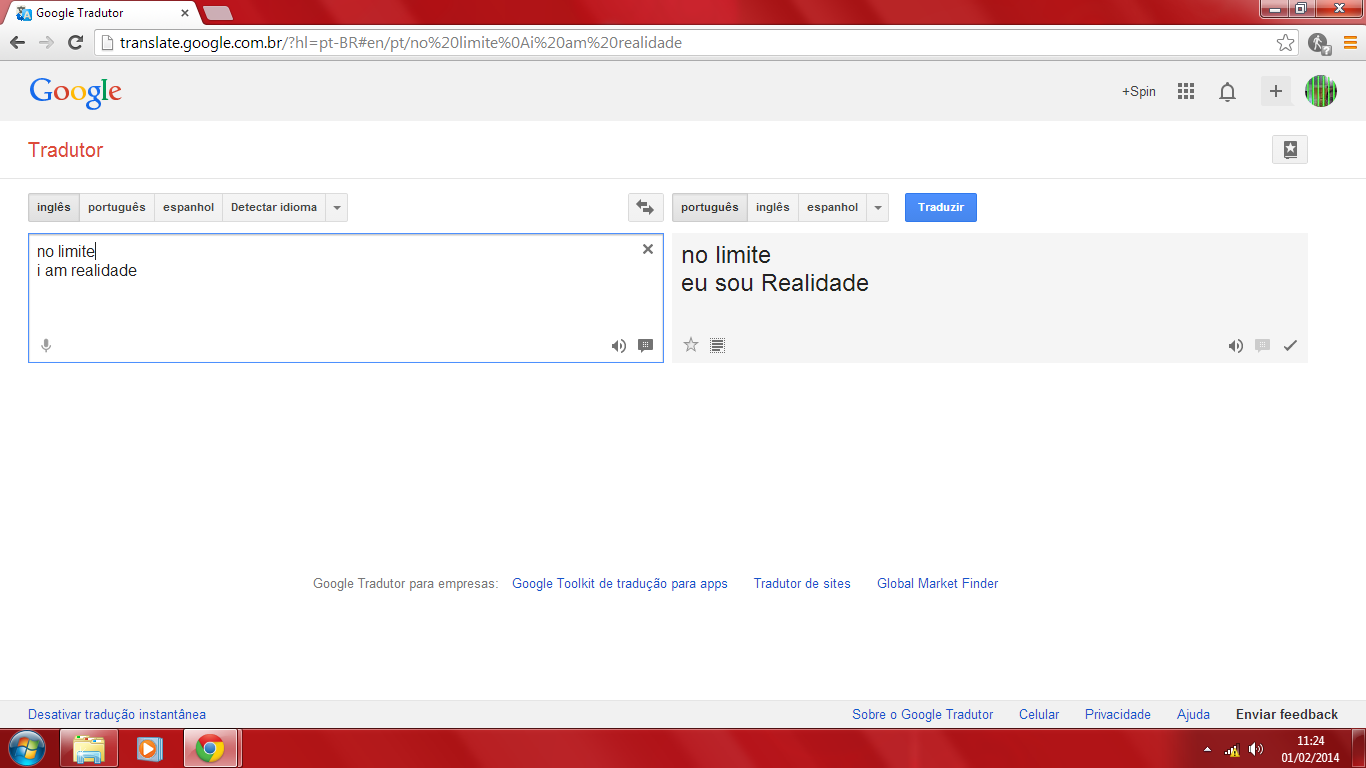Screen dimensions: 1366x768
Task: Open the media player in taskbar
Action: [x=149, y=748]
